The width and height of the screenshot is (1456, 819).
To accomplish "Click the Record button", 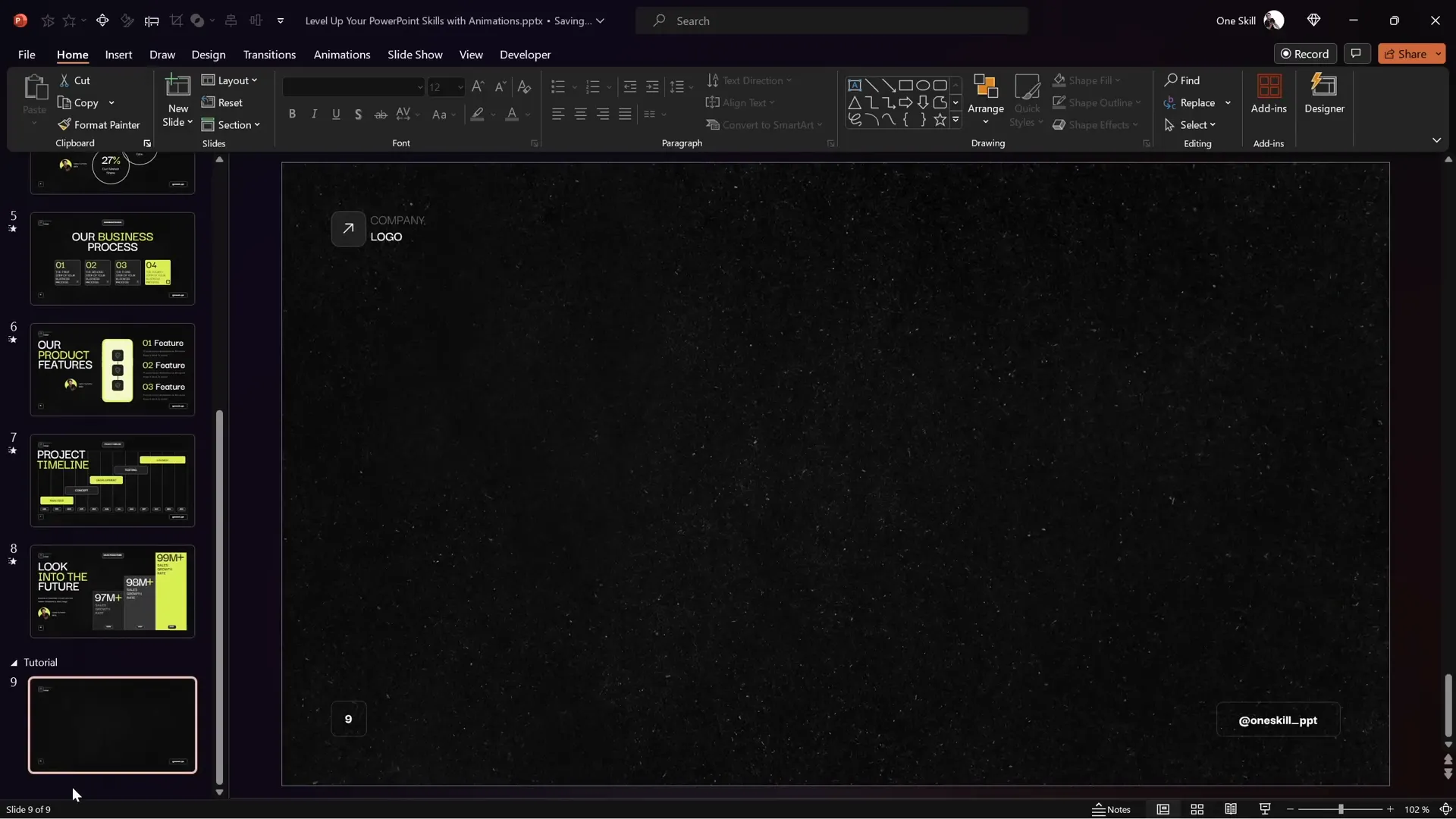I will point(1306,54).
